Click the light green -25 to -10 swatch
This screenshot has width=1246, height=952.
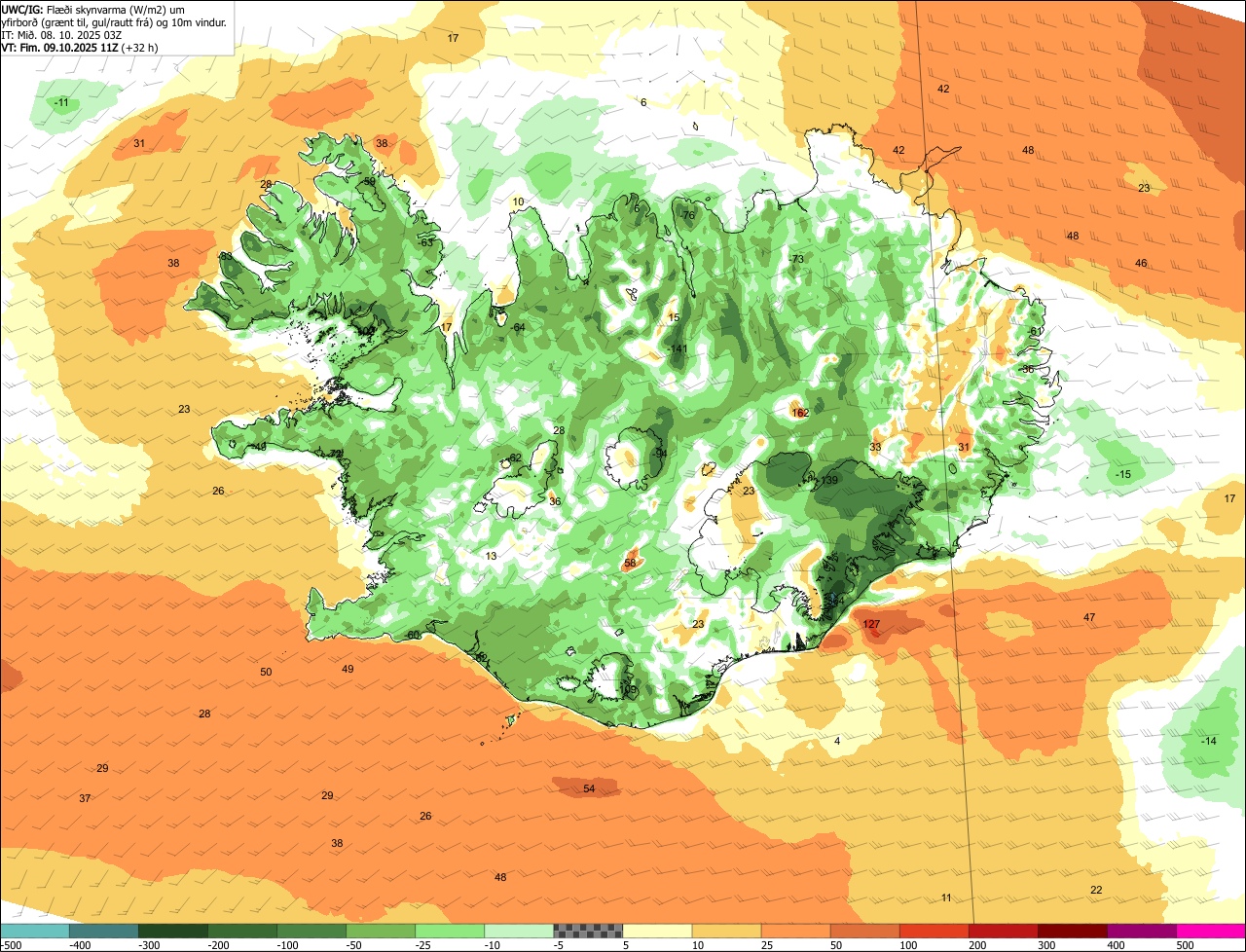click(x=450, y=931)
